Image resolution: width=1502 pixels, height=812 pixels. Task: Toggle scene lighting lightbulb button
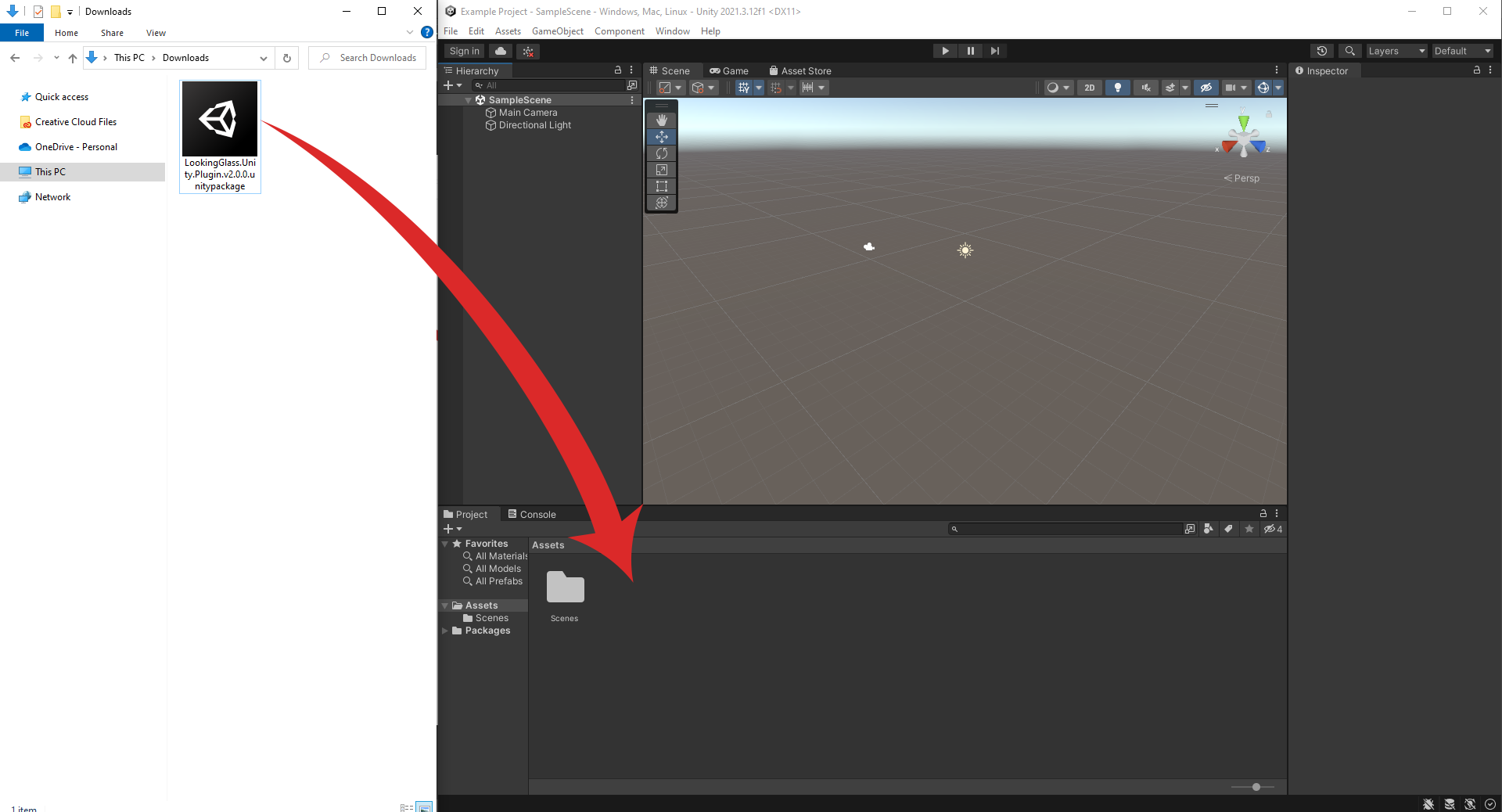[1117, 88]
